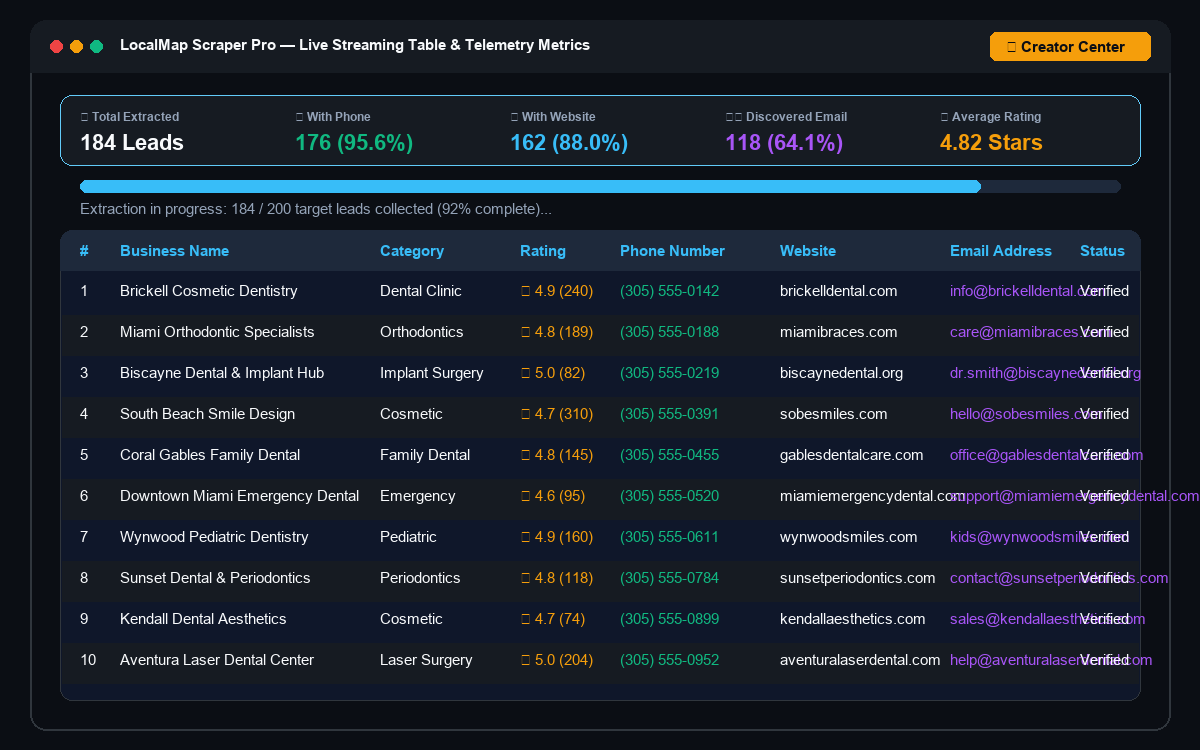1200x750 pixels.
Task: Click phone number (305) 555-0142
Action: click(669, 291)
